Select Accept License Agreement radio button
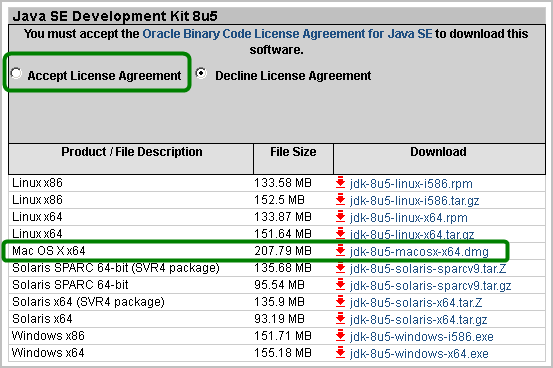 click(x=16, y=73)
